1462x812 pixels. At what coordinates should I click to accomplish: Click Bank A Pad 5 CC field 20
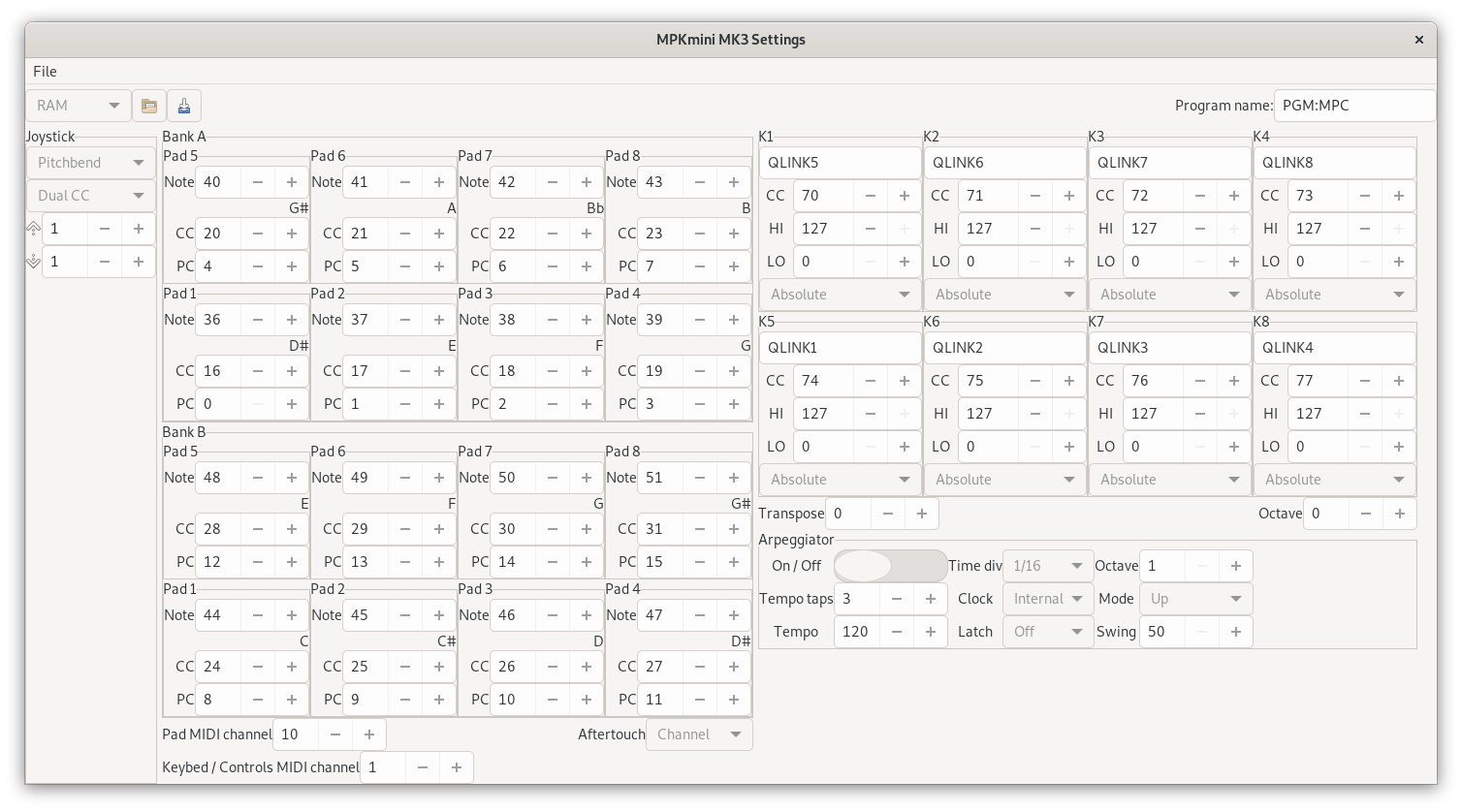coord(219,234)
